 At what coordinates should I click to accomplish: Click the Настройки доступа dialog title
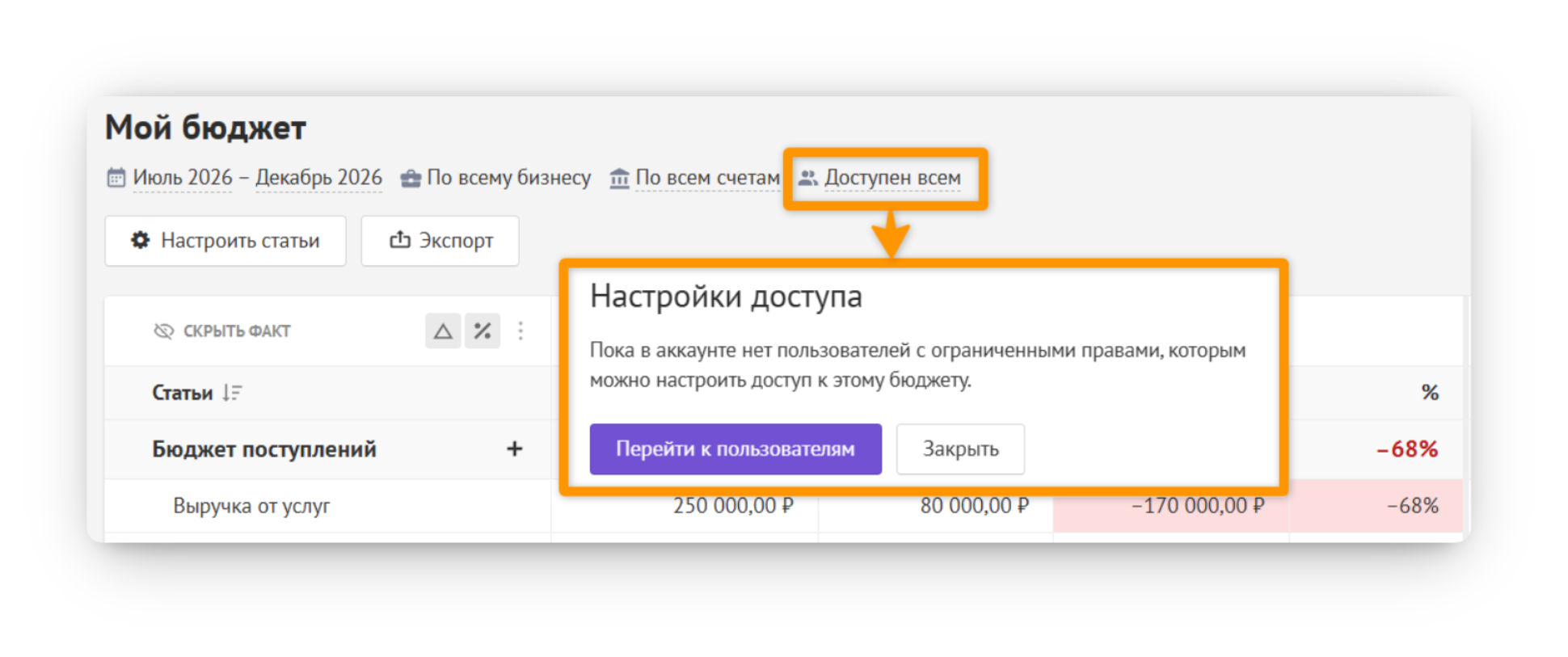[726, 297]
